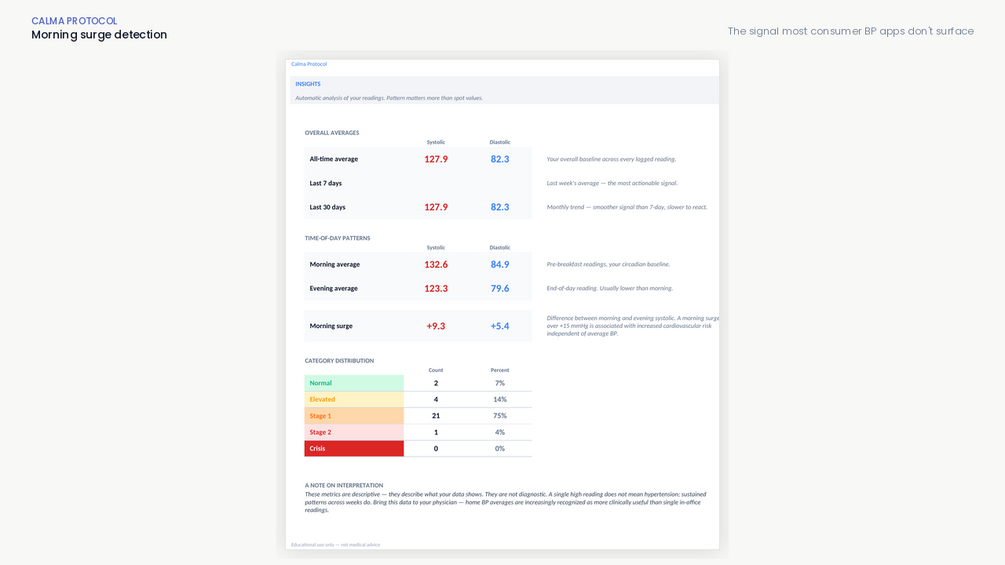This screenshot has height=565, width=1005.
Task: Click the green Normal category swatch
Action: tap(354, 383)
